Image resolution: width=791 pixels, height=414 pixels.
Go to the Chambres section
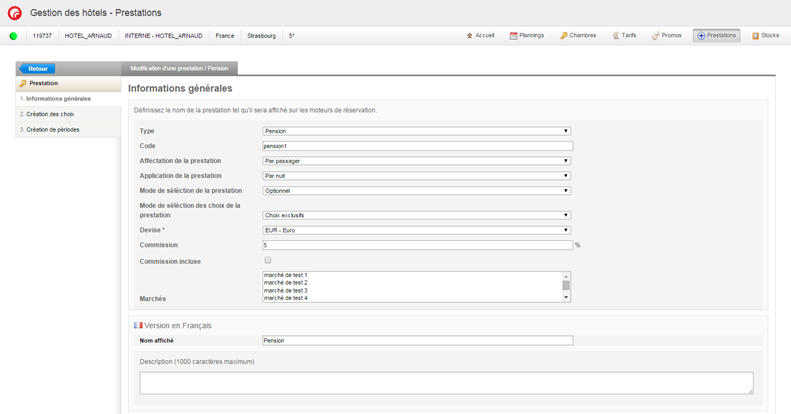pos(578,36)
